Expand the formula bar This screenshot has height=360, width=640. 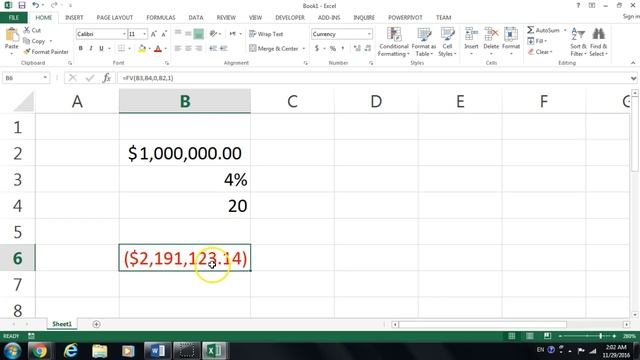coord(633,78)
